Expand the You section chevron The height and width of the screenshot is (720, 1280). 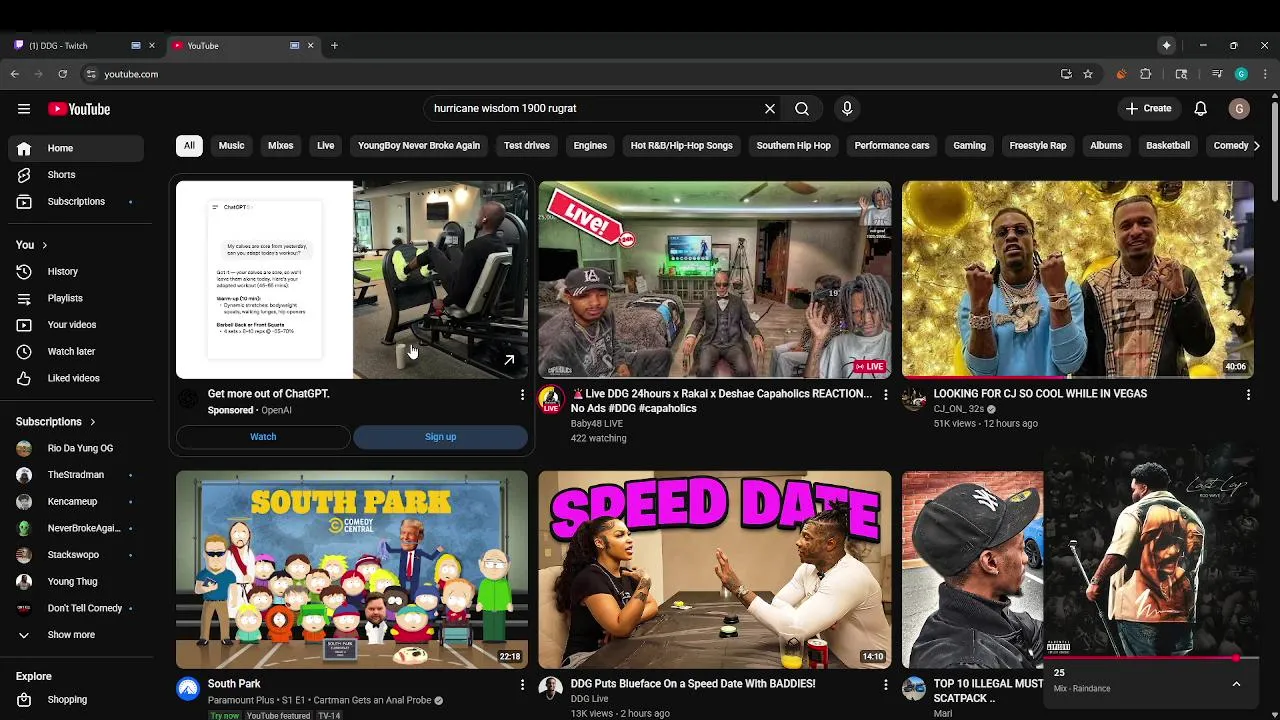(x=44, y=245)
